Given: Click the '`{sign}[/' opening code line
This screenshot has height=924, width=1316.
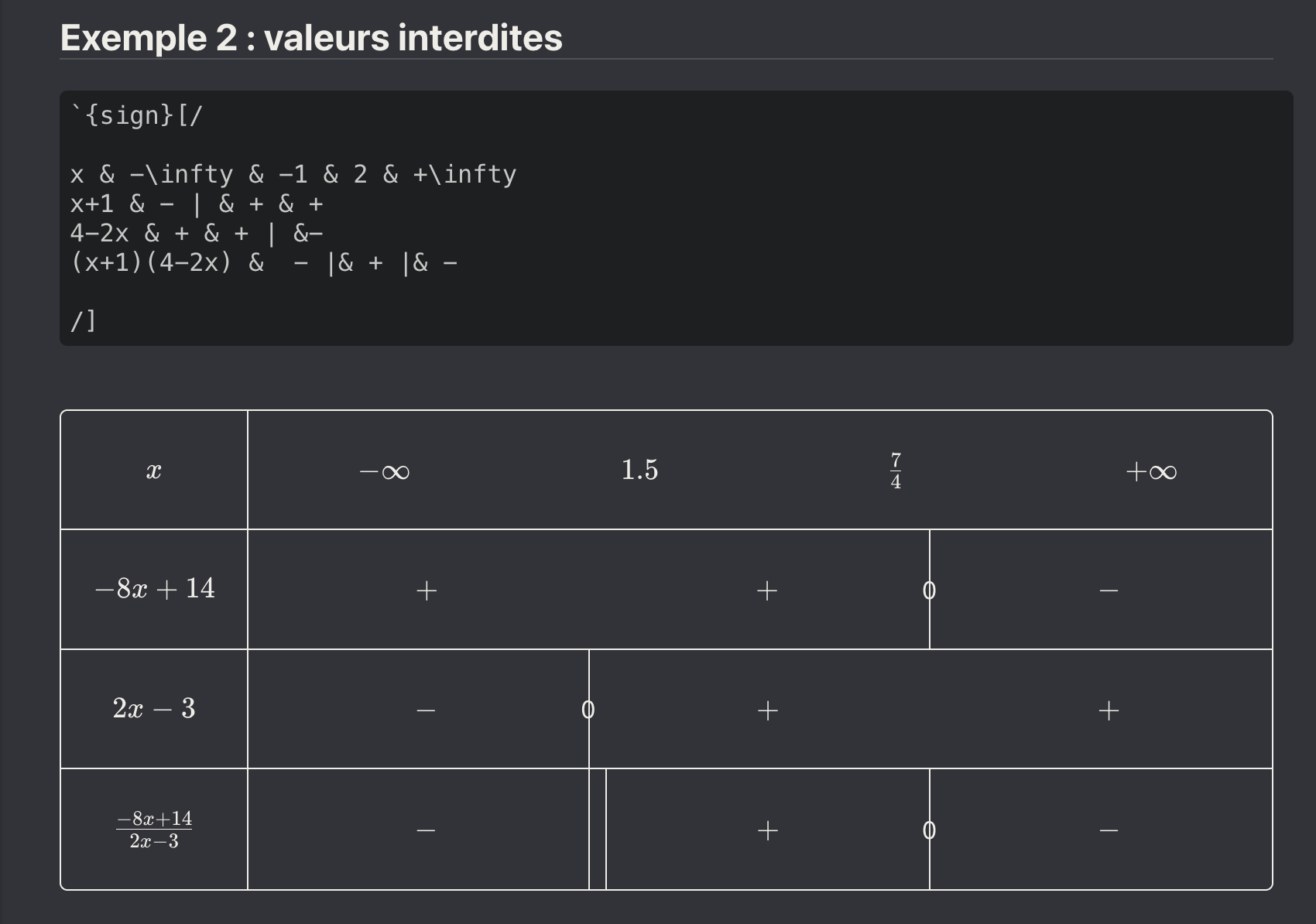Looking at the screenshot, I should [x=136, y=115].
